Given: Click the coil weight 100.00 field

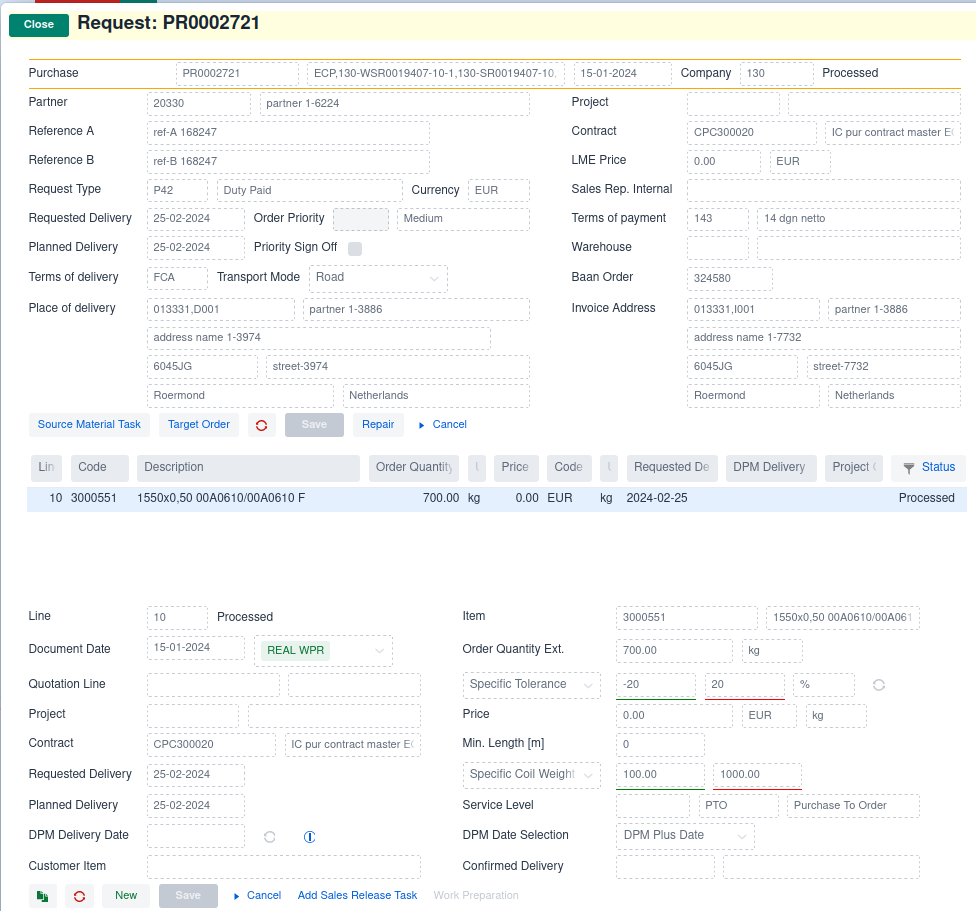Looking at the screenshot, I should [x=660, y=775].
